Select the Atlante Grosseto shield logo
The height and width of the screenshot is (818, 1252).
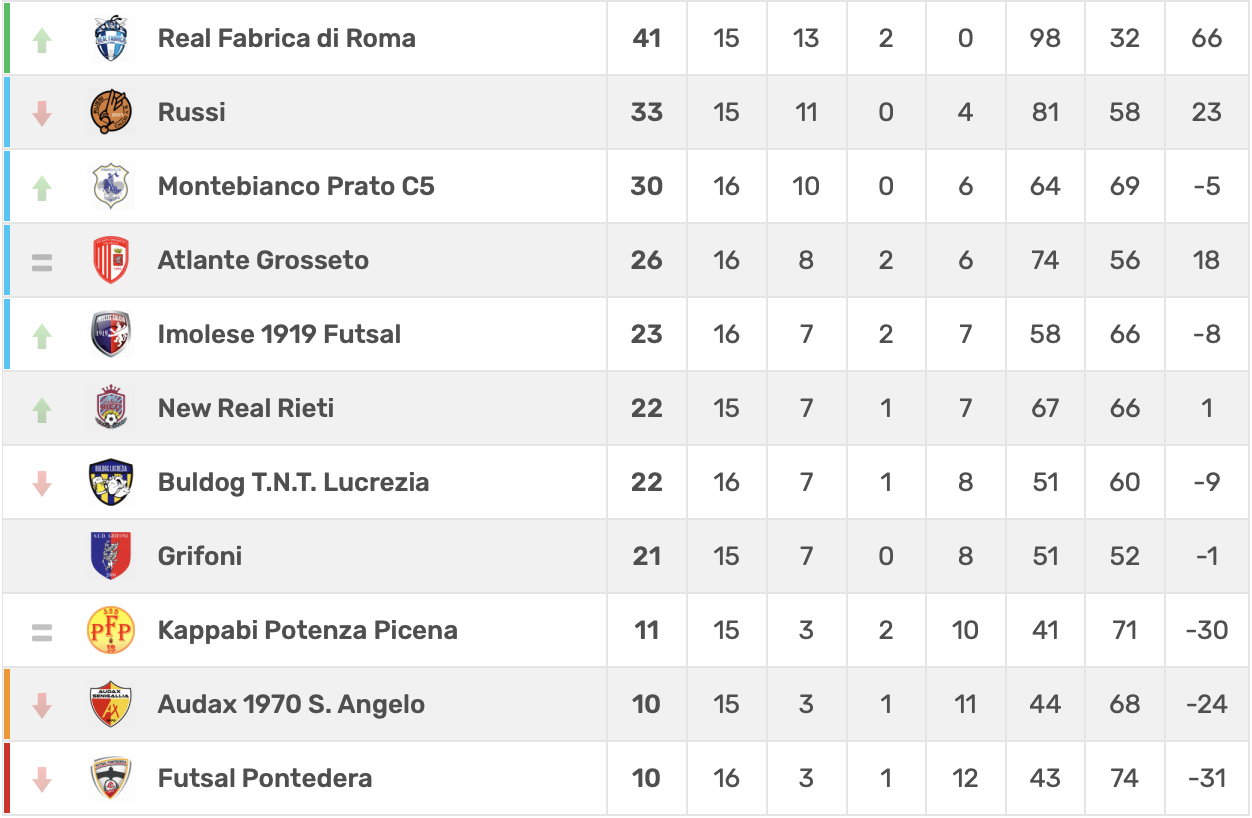111,260
